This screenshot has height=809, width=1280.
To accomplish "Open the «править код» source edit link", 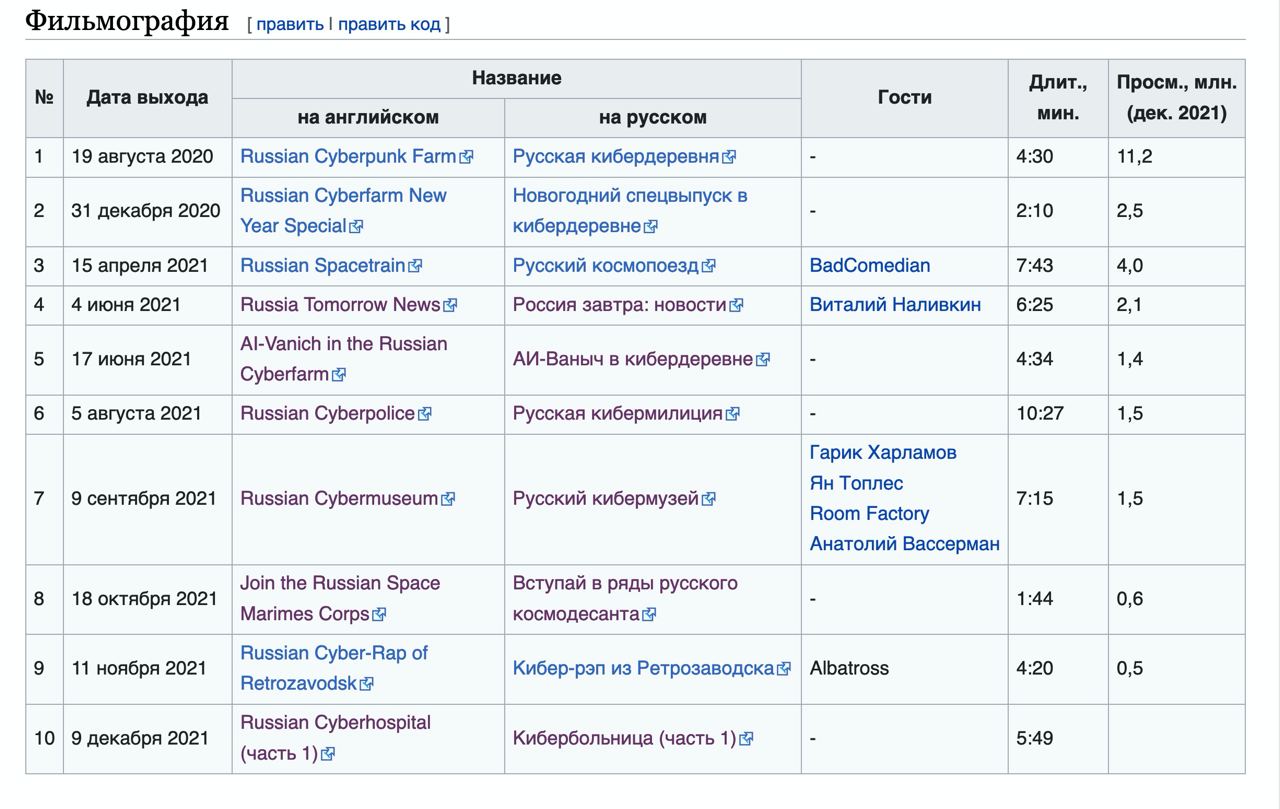I will click(389, 24).
